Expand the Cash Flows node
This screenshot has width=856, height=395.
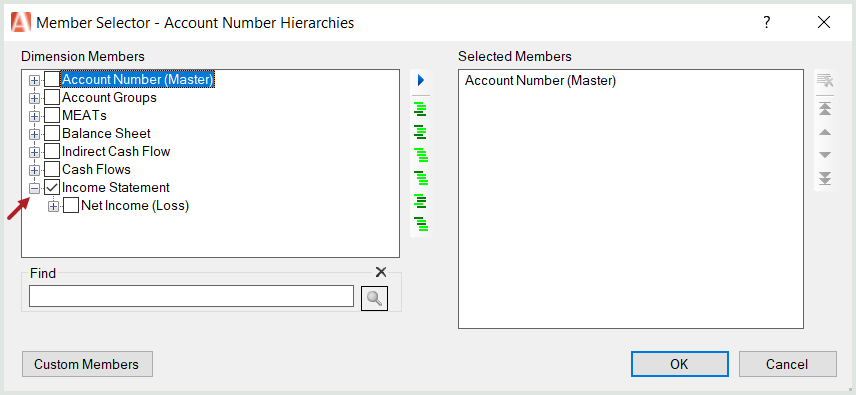[34, 170]
